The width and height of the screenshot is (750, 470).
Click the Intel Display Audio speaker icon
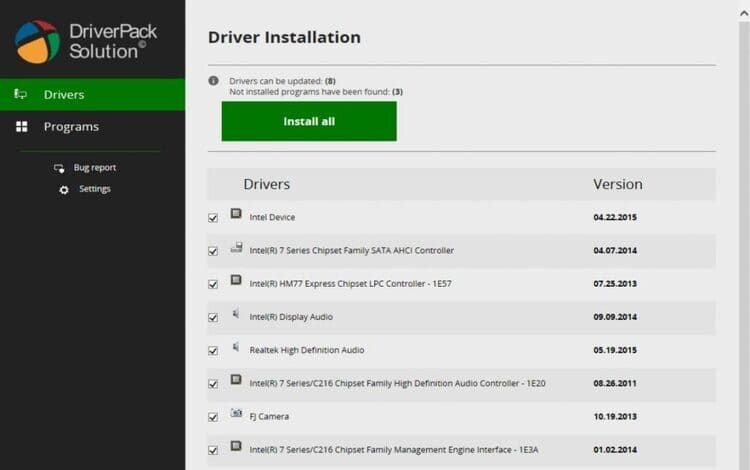coord(236,314)
